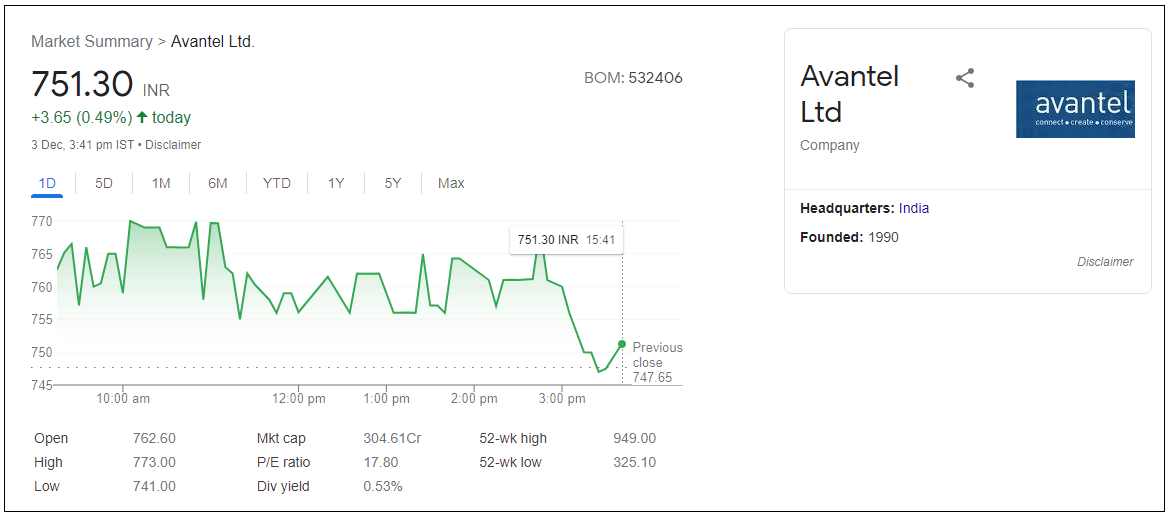The width and height of the screenshot is (1169, 517).
Task: Click the 52-wk low value 325.10
Action: click(x=634, y=463)
